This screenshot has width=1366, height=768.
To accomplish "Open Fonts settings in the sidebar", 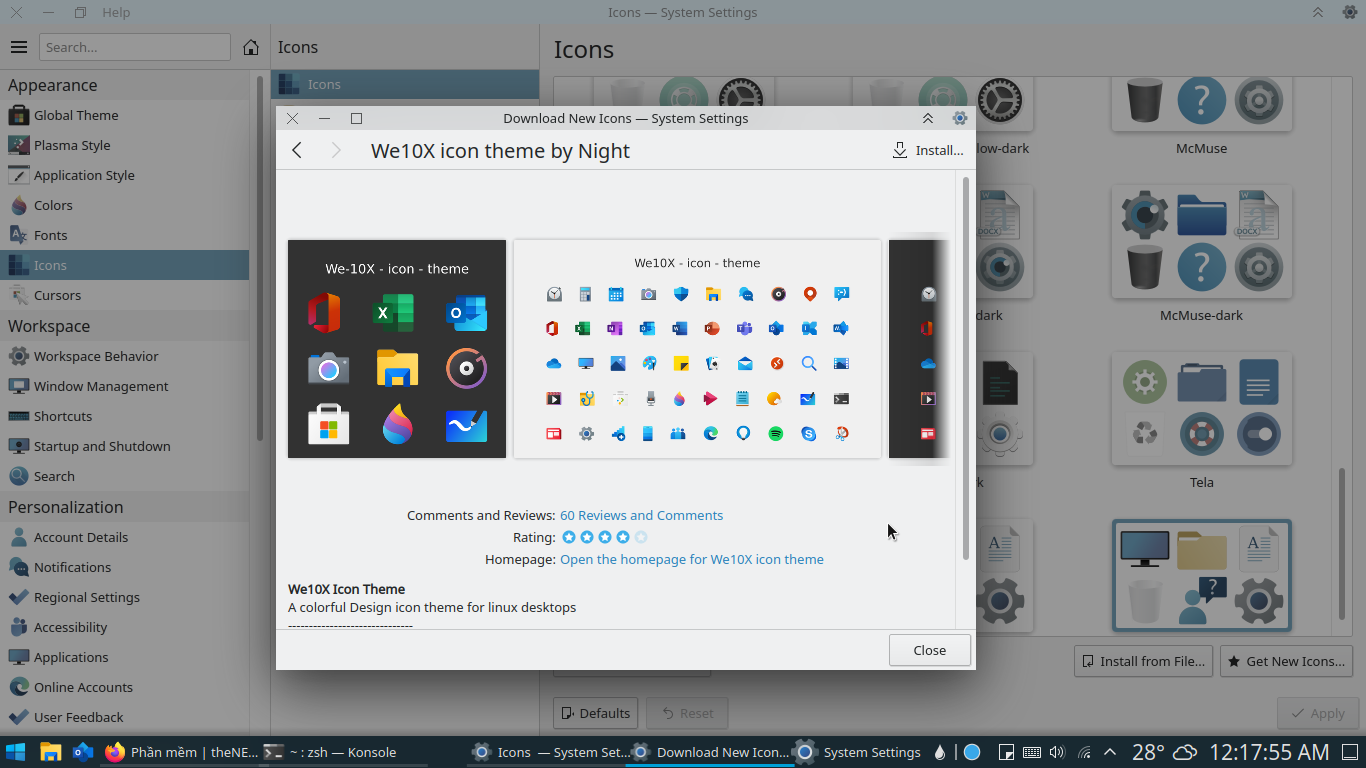I will click(x=125, y=235).
